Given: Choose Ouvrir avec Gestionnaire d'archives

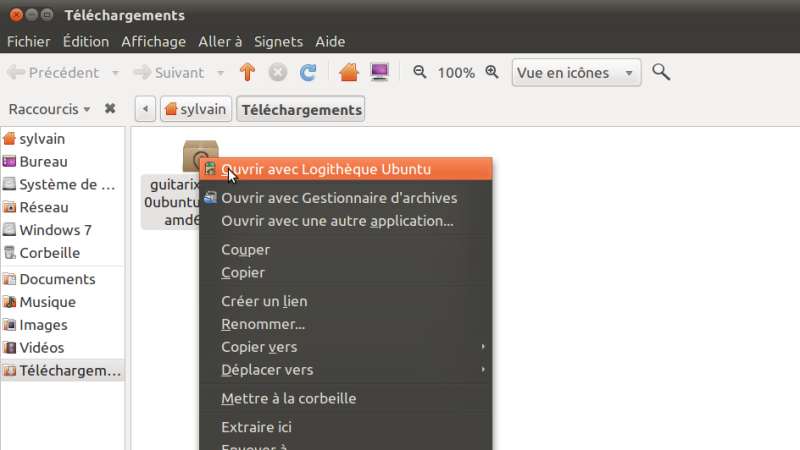Looking at the screenshot, I should tap(346, 198).
